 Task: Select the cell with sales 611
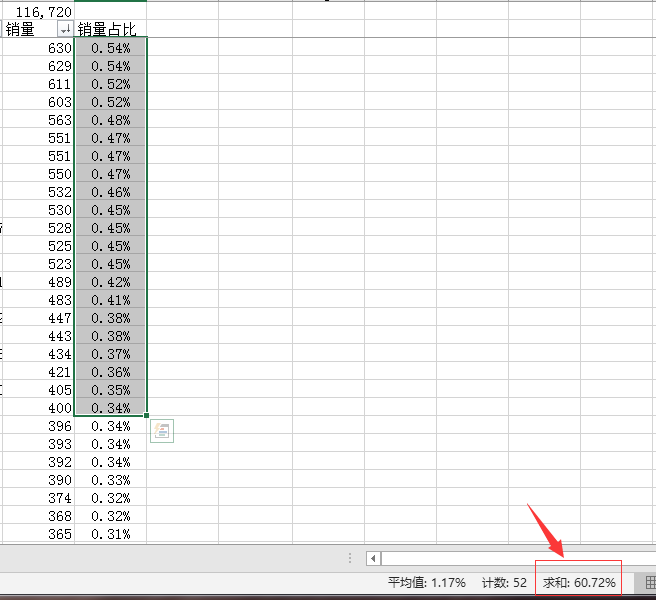(x=38, y=84)
